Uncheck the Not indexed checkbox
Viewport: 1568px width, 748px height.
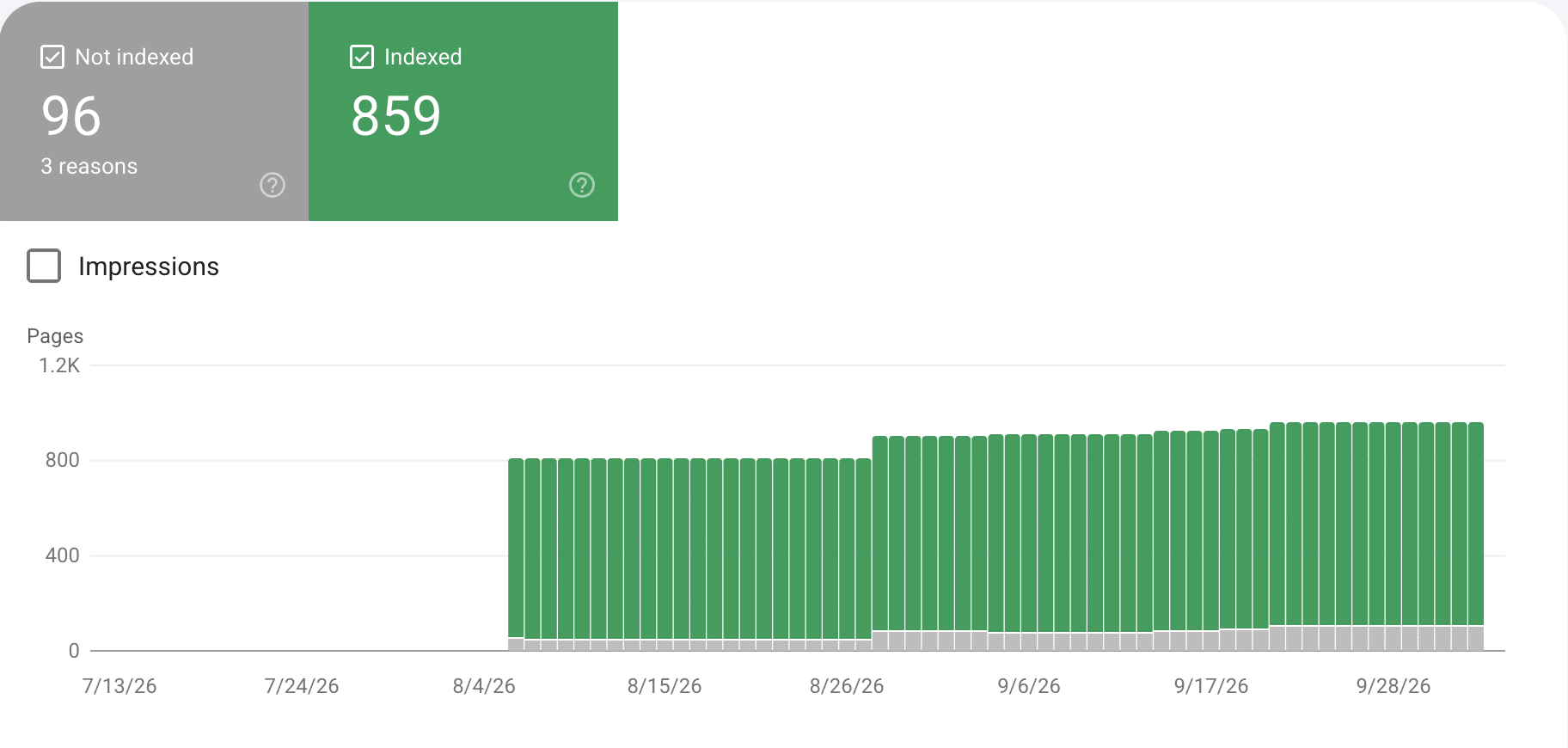click(x=52, y=58)
